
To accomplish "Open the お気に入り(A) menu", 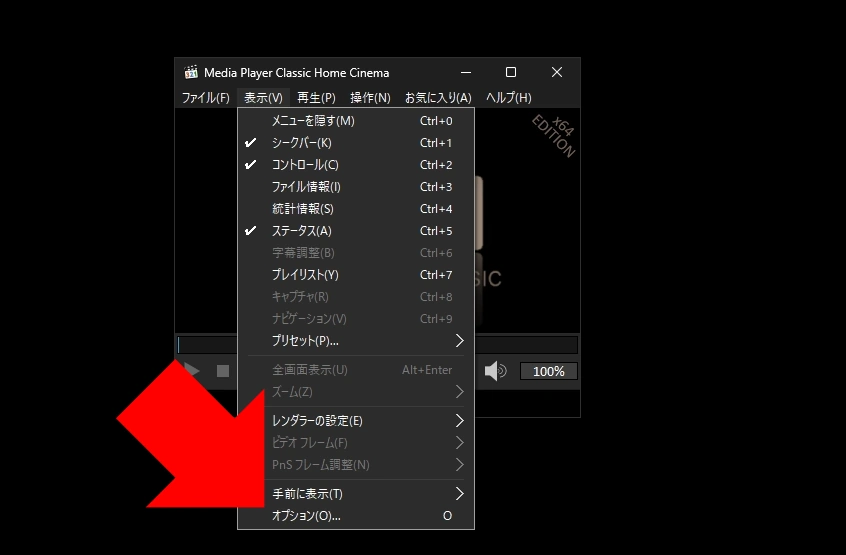I will point(438,98).
